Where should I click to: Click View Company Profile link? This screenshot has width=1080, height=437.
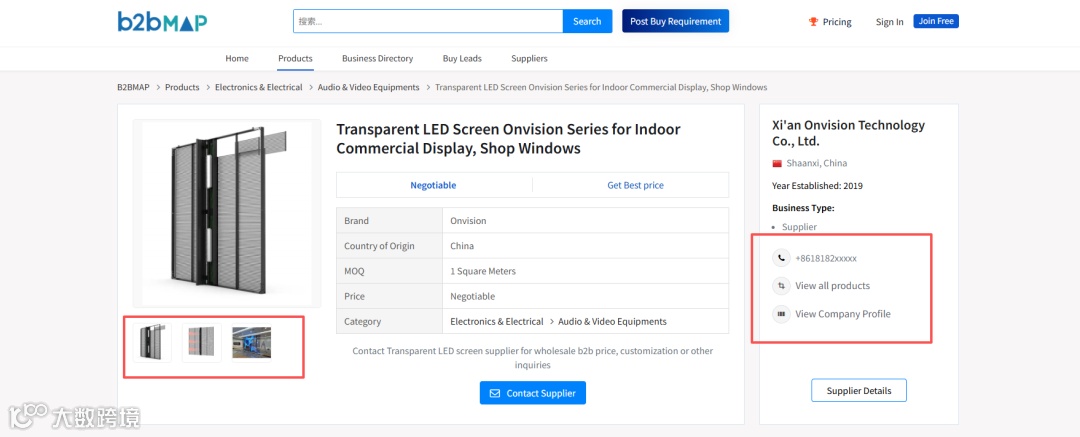coord(843,314)
